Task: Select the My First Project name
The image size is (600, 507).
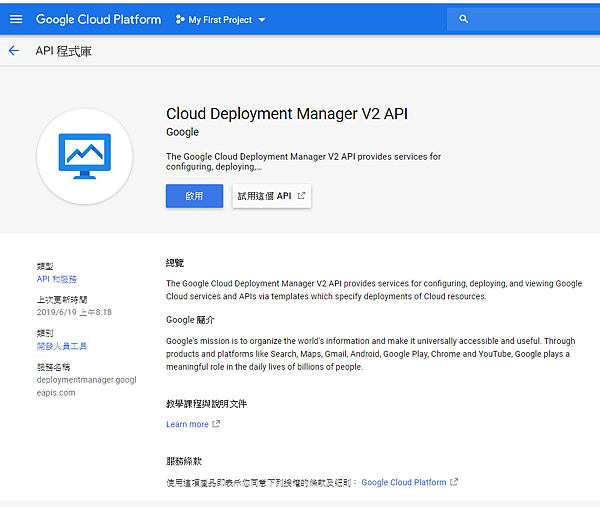Action: click(x=220, y=20)
